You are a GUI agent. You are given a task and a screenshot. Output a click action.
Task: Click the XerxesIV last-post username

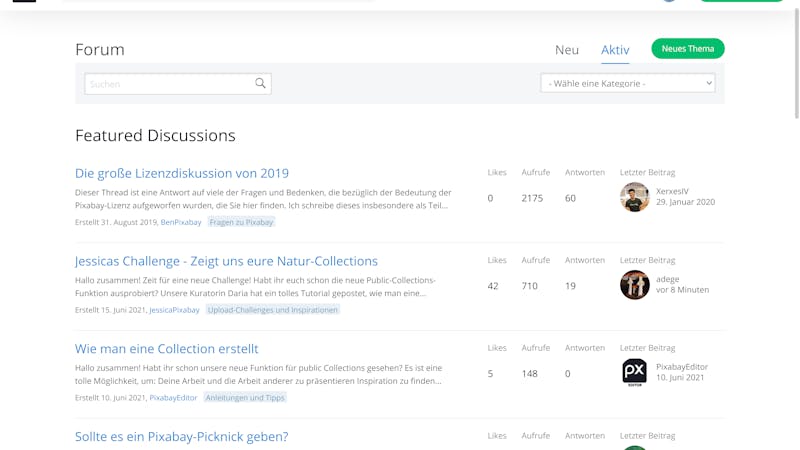(x=672, y=191)
